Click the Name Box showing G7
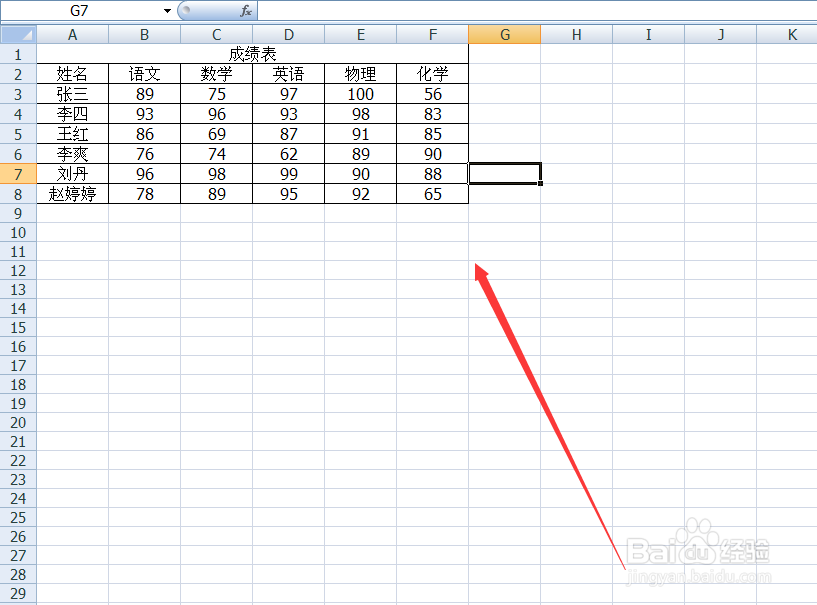817x605 pixels. click(x=79, y=10)
